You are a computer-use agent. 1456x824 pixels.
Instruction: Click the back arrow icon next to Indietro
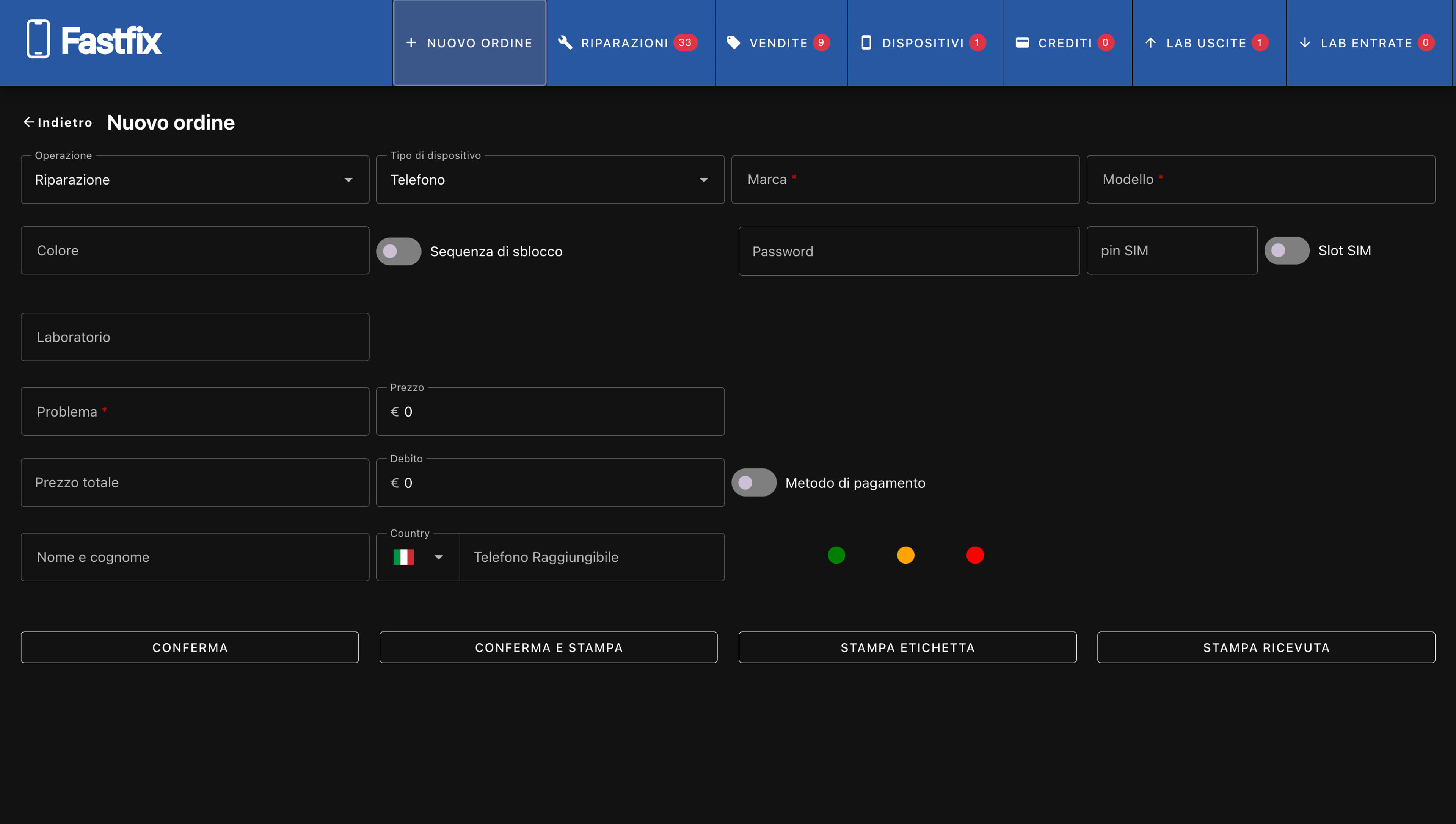(28, 122)
